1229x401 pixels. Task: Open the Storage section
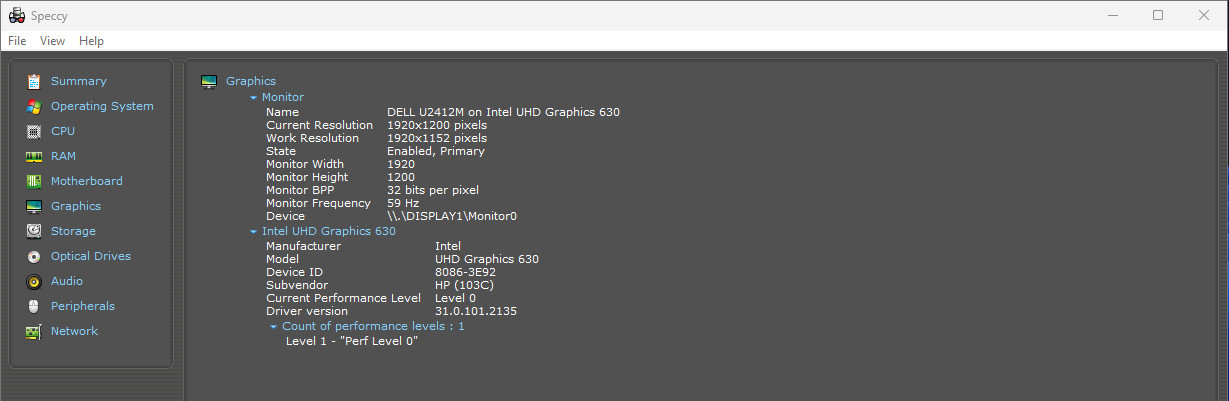(73, 231)
